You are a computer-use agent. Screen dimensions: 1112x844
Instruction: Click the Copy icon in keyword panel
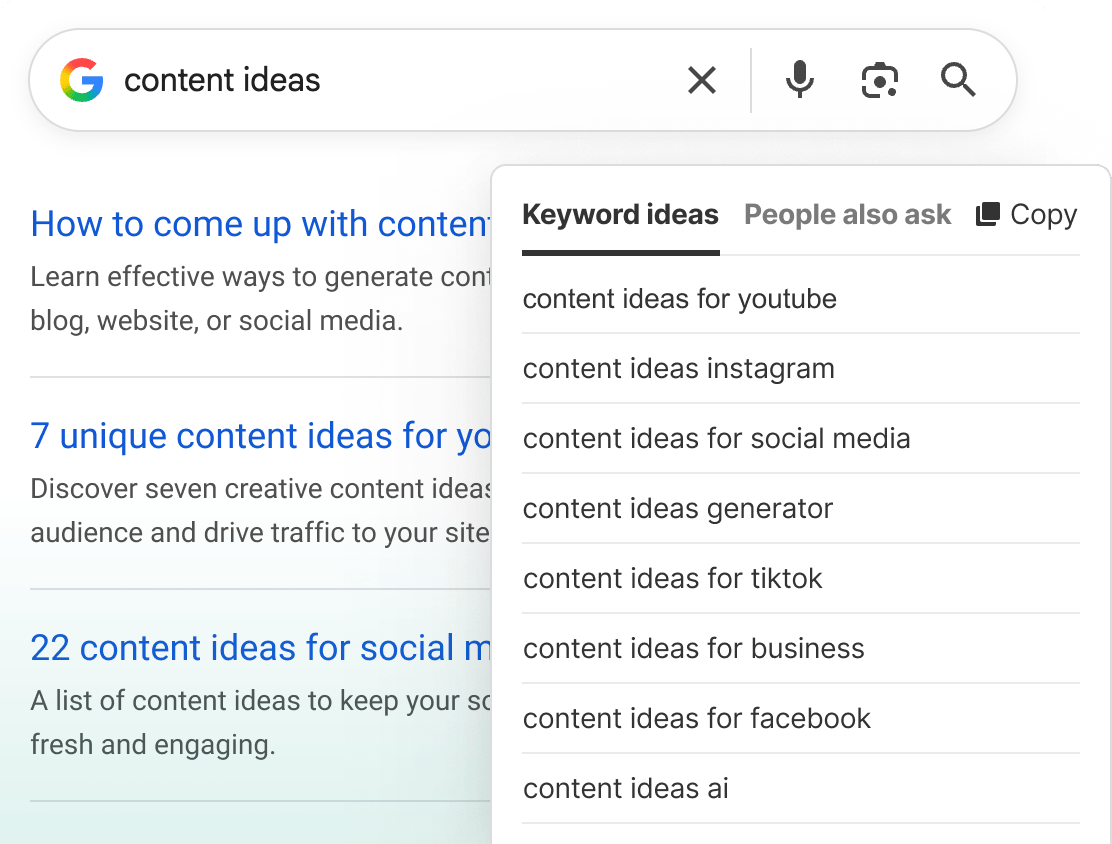[988, 215]
